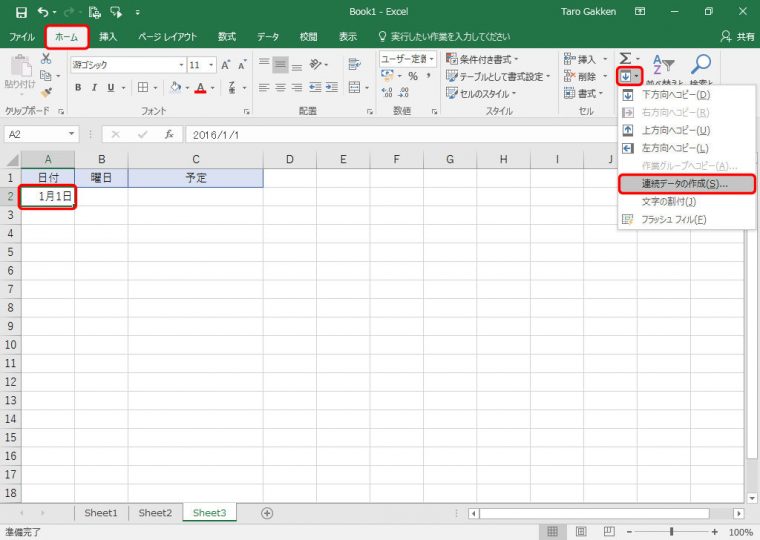Toggle middle vertical alignment

(x=280, y=64)
